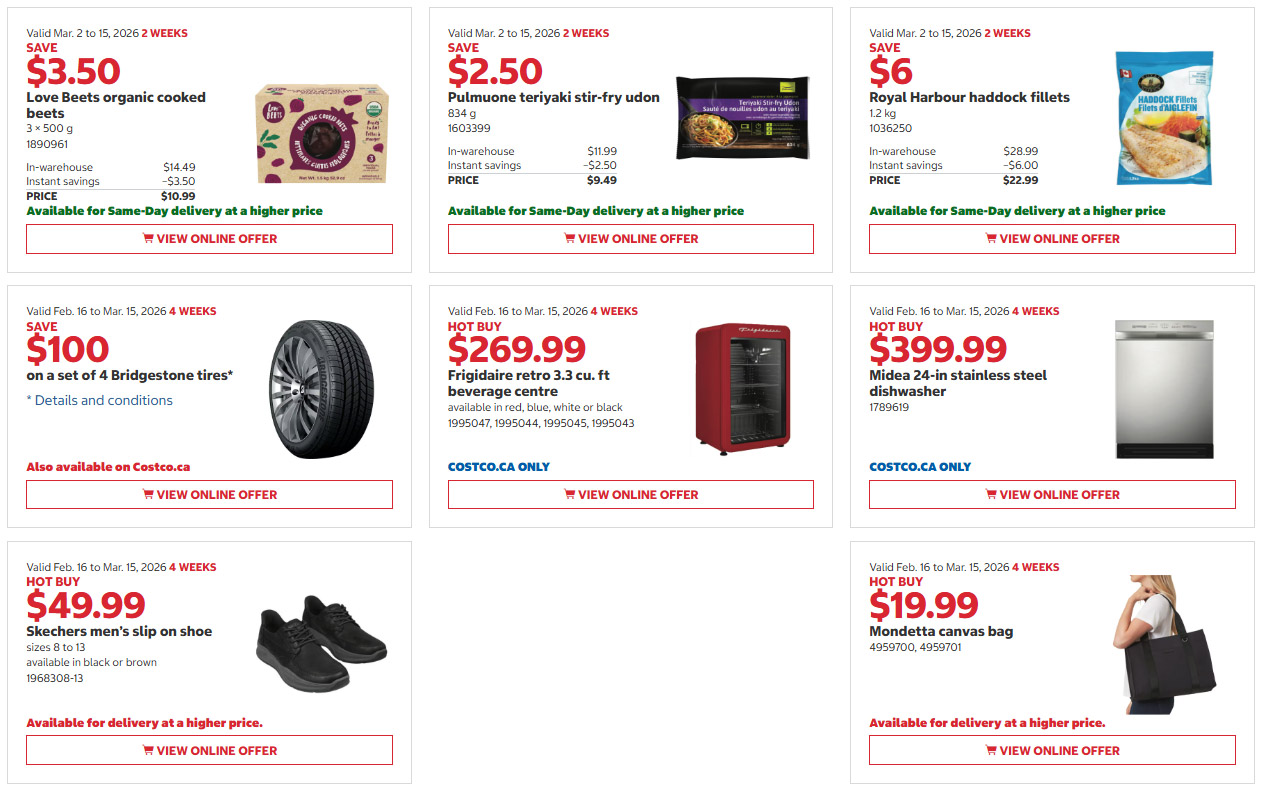View the online offer for Mondetta canvas bag
Viewport: 1263px width, 795px height.
(1051, 750)
